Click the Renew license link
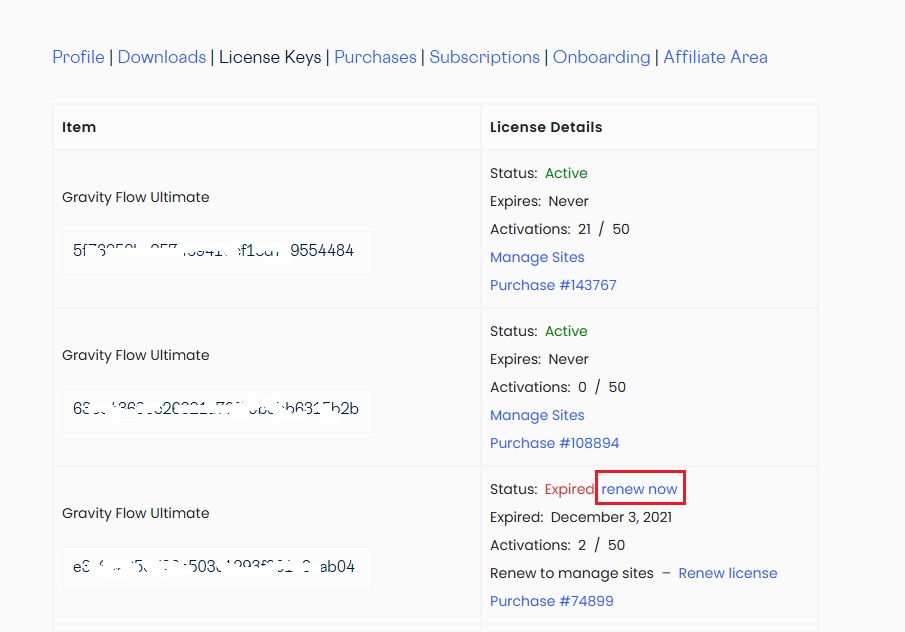Image resolution: width=905 pixels, height=632 pixels. [727, 573]
